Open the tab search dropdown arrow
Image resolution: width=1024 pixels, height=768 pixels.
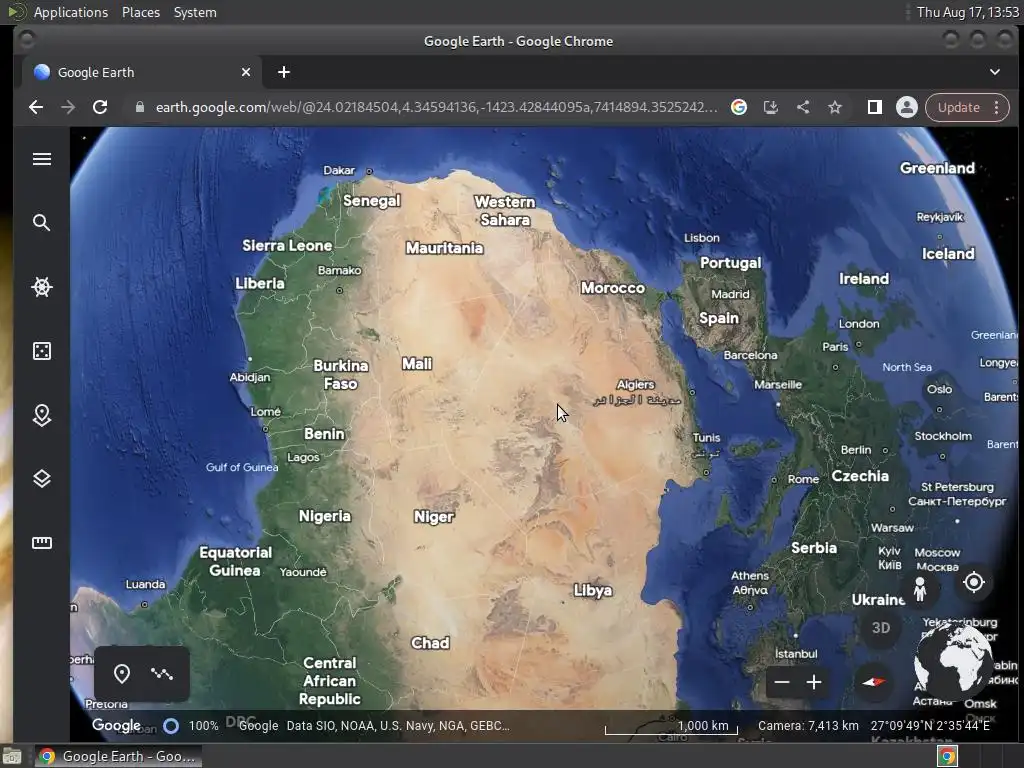pyautogui.click(x=995, y=72)
